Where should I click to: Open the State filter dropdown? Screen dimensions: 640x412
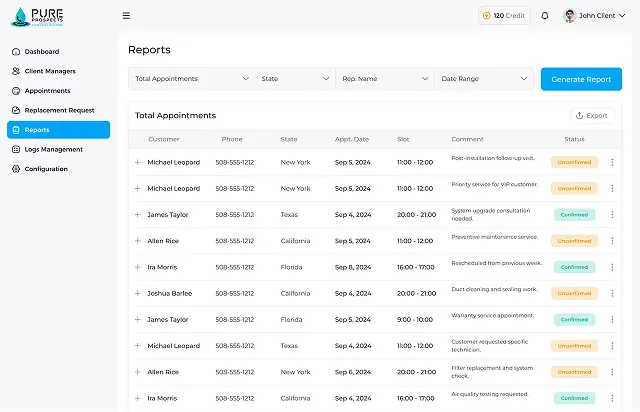[294, 78]
